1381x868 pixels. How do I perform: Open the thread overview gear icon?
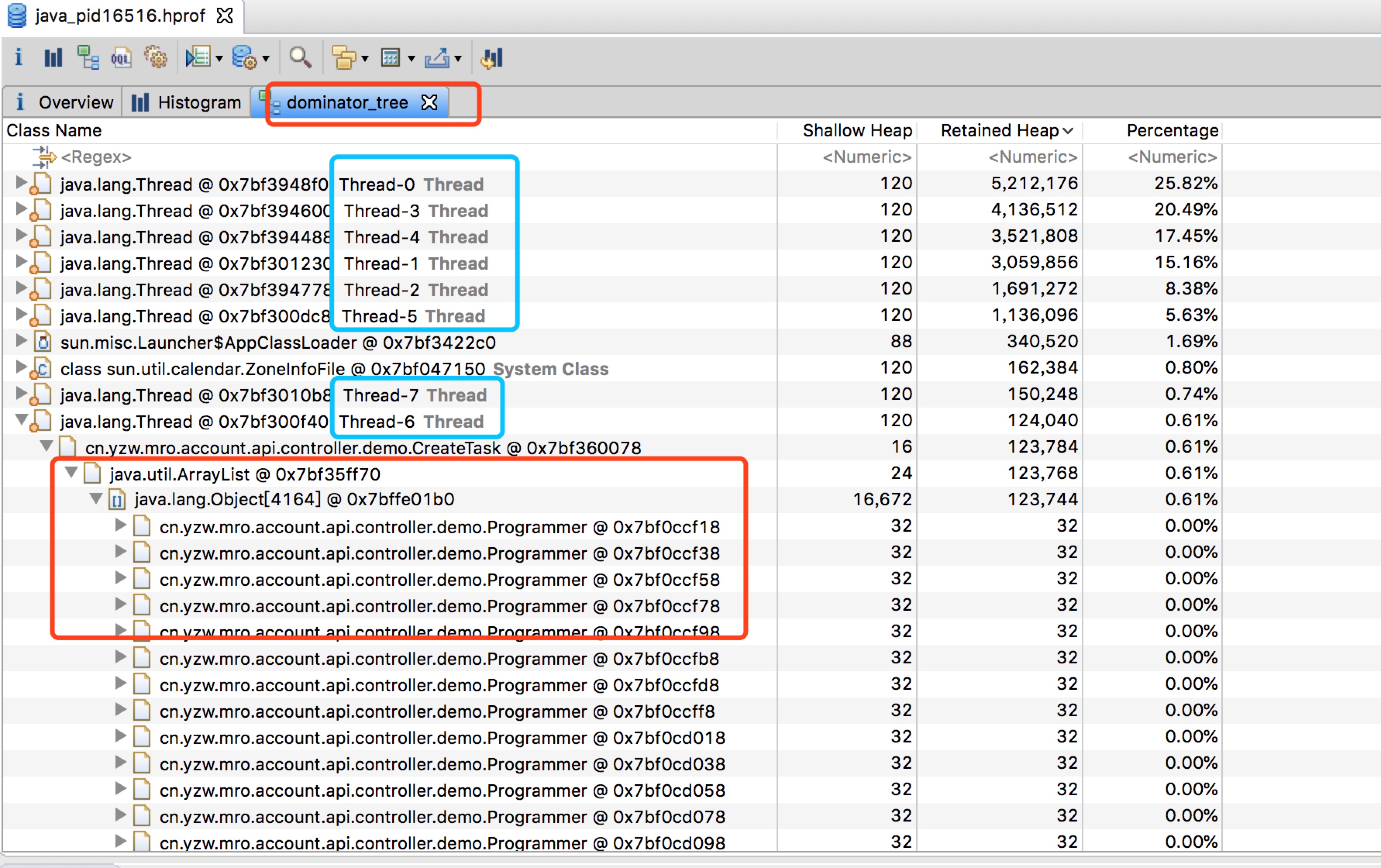click(155, 58)
